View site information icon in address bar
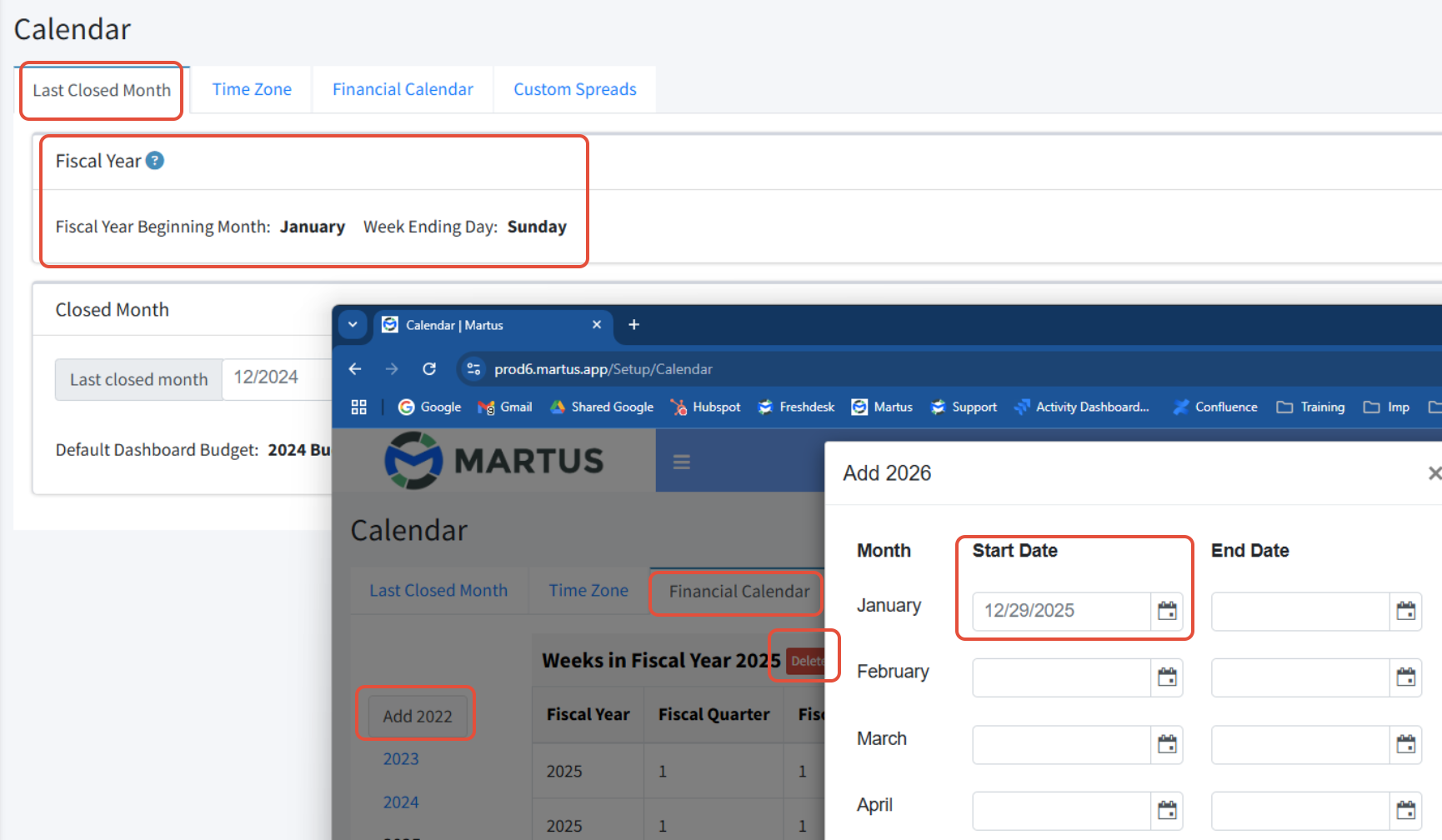This screenshot has height=840, width=1442. 473,368
